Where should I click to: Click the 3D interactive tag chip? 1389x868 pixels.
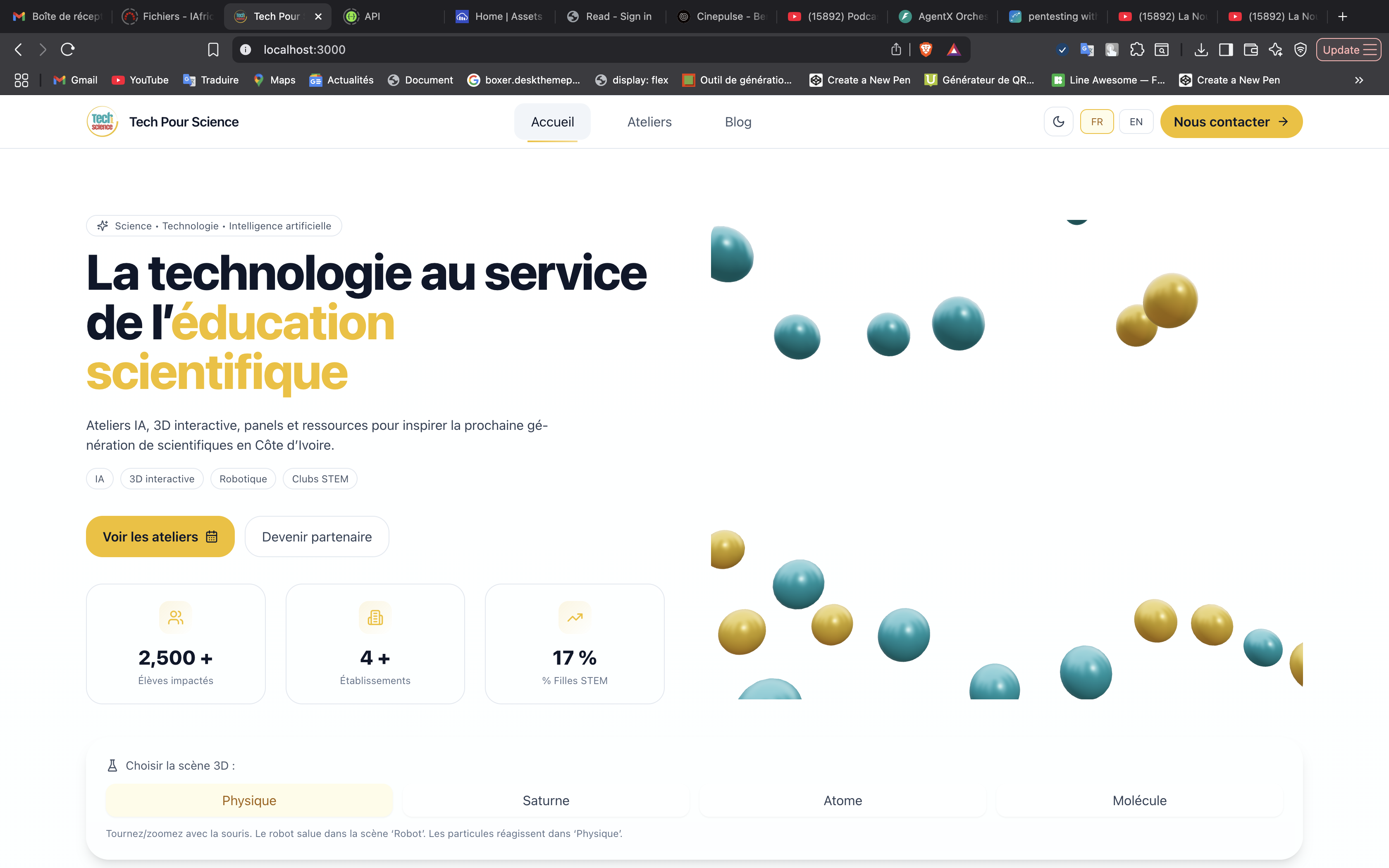pyautogui.click(x=162, y=479)
